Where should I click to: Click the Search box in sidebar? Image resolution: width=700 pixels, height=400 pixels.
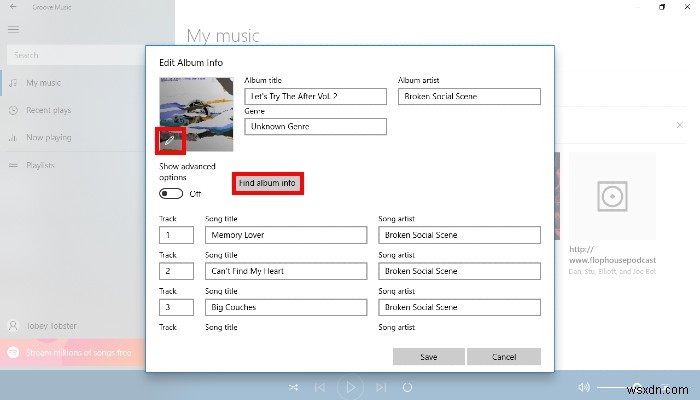click(x=76, y=55)
